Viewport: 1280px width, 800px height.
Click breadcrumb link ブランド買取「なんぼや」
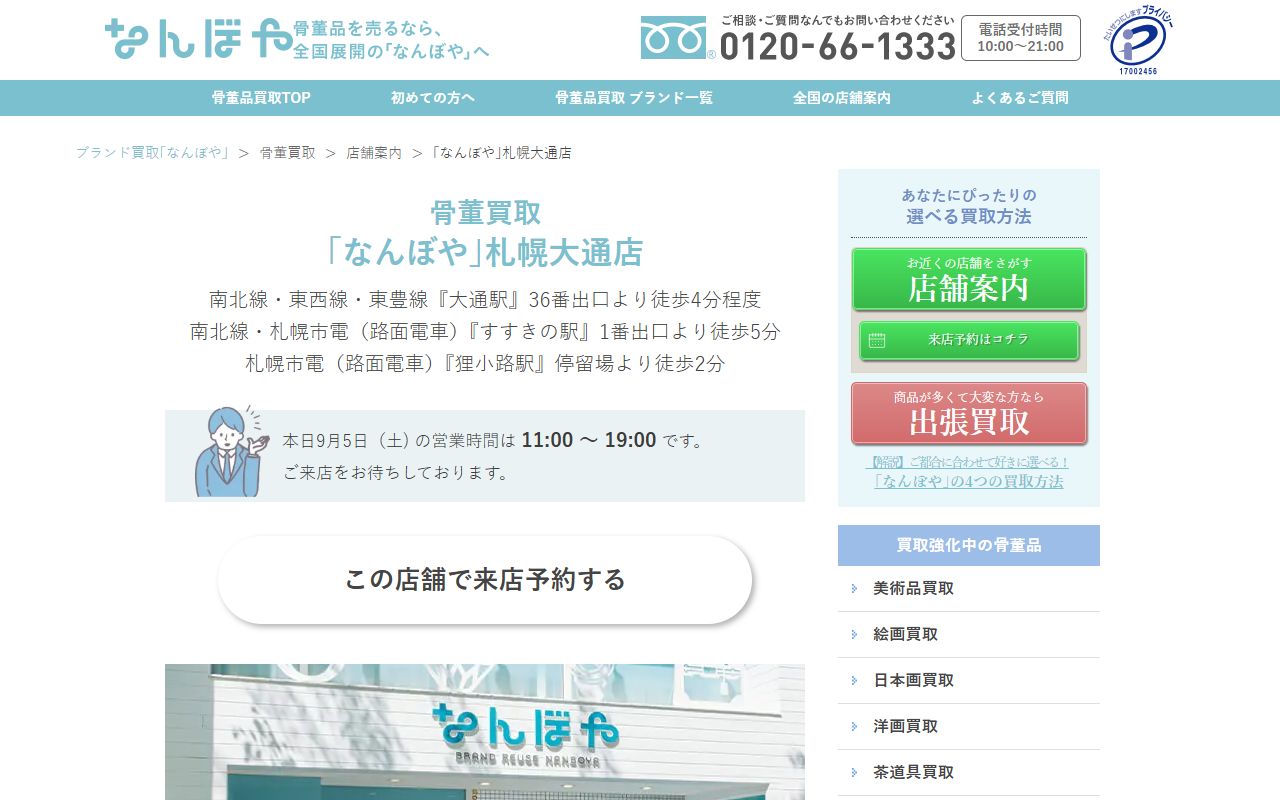coord(152,153)
